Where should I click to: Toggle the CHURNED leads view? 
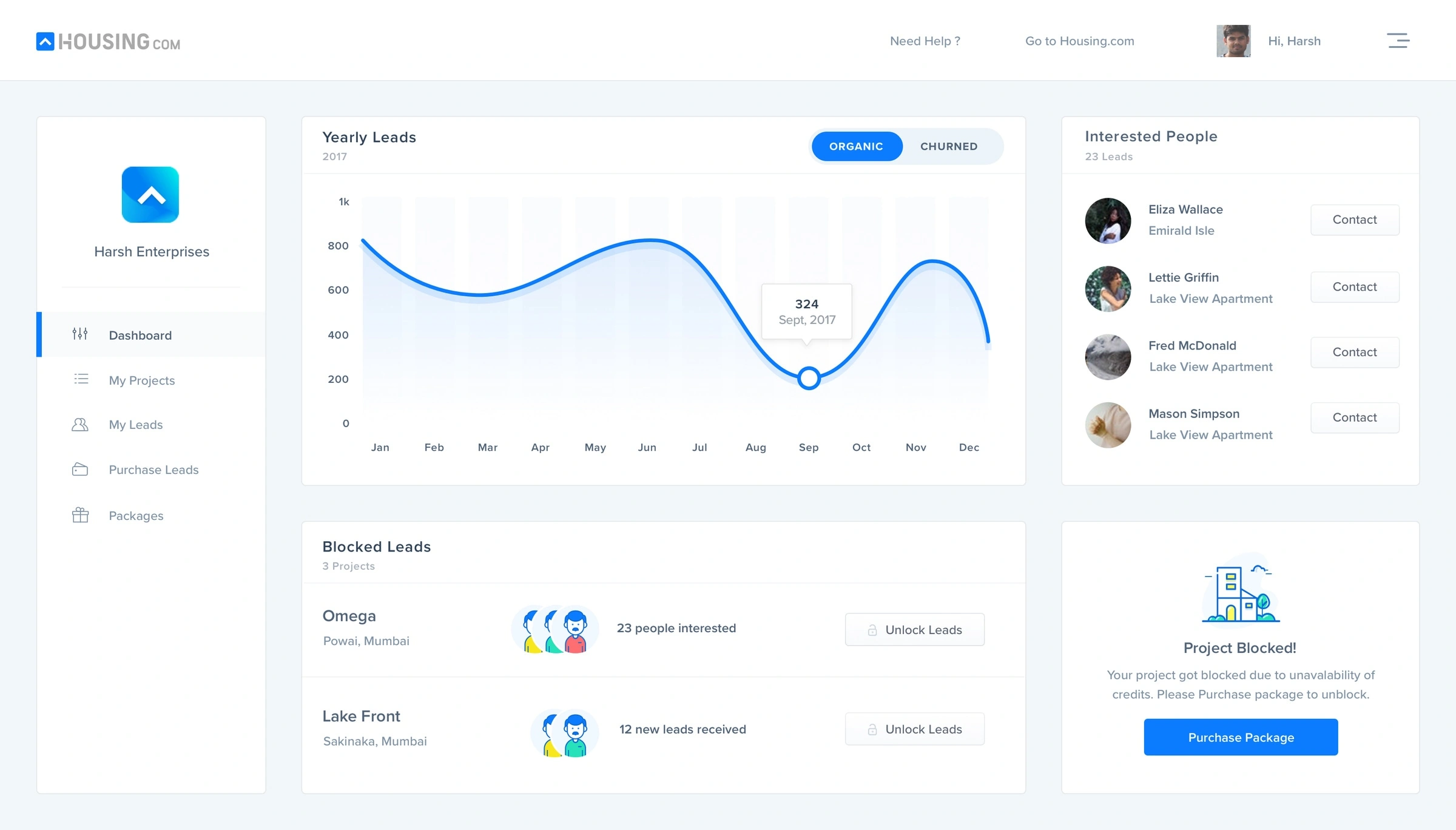[948, 146]
